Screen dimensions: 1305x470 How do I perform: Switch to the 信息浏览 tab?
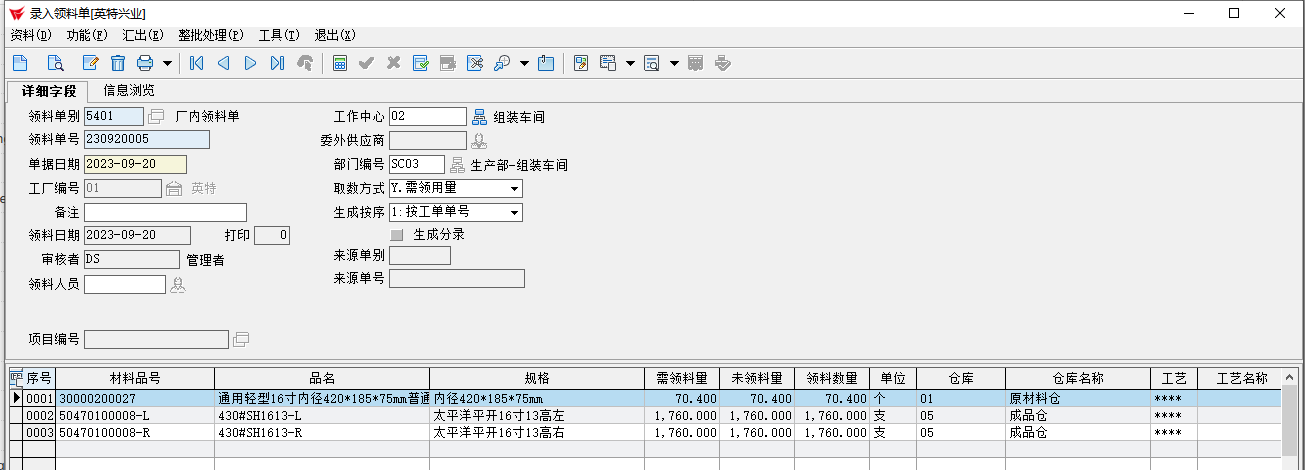[129, 91]
